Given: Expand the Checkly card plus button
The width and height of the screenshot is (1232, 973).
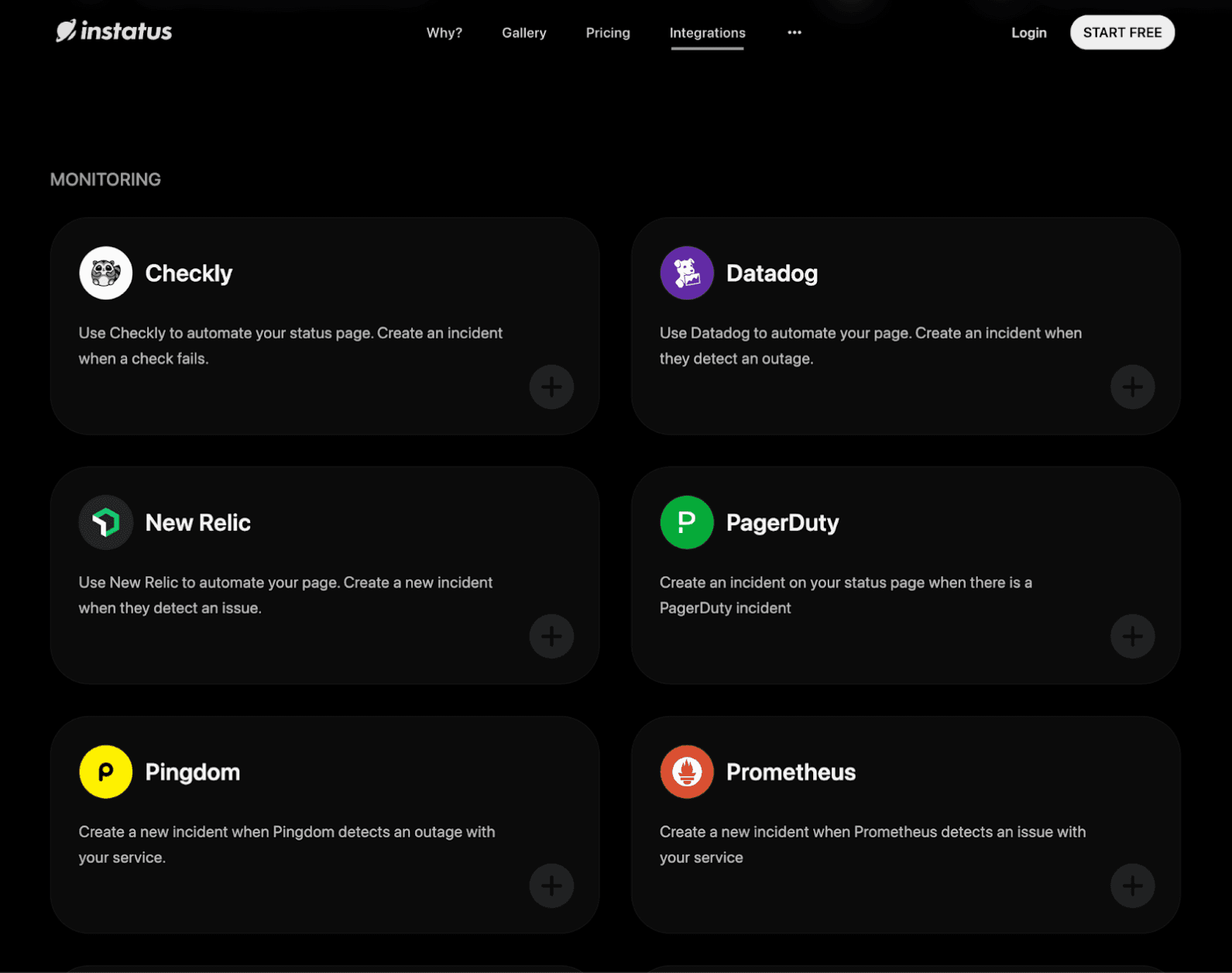Looking at the screenshot, I should pos(551,387).
